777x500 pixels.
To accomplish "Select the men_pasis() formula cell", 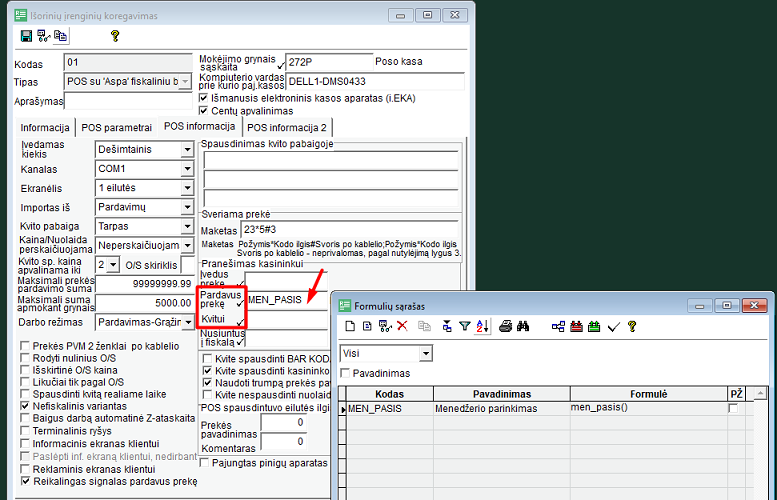I will tap(649, 408).
